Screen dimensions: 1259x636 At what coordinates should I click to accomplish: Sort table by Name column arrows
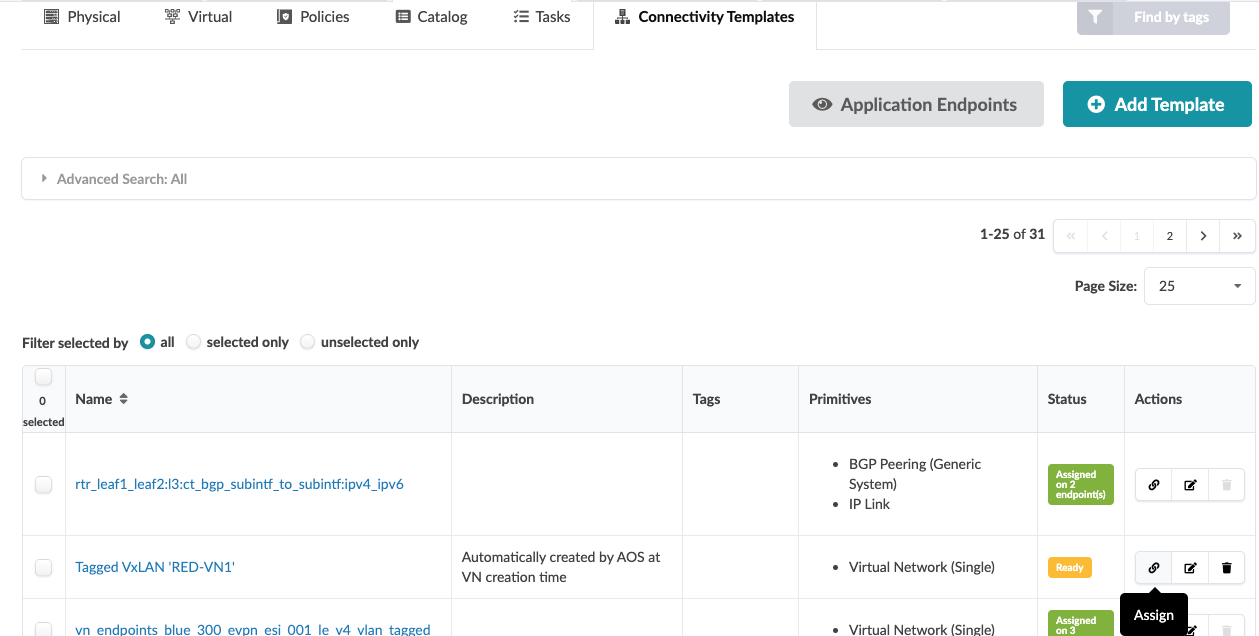coord(123,399)
